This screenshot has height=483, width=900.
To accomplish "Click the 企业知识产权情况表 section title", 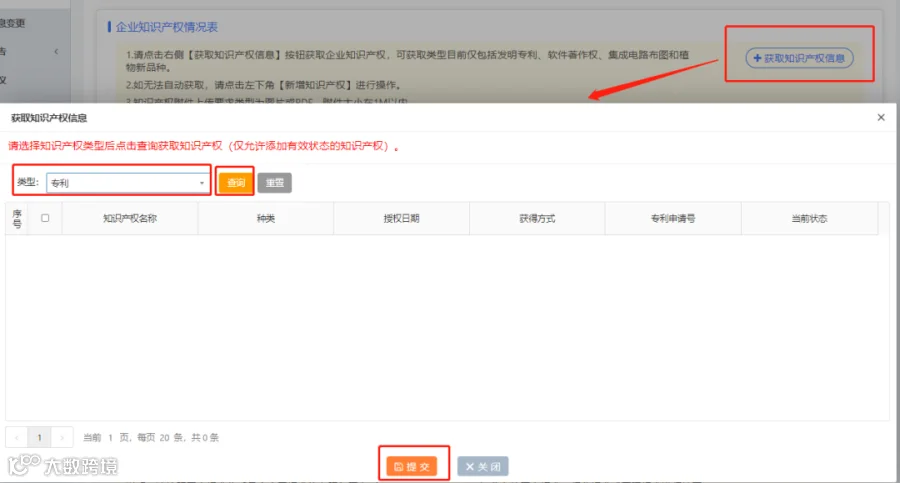I will point(166,27).
